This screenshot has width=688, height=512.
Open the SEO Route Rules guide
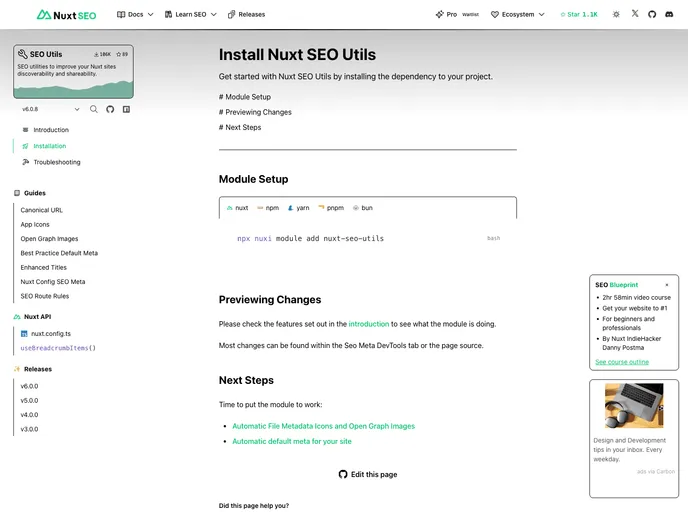45,296
